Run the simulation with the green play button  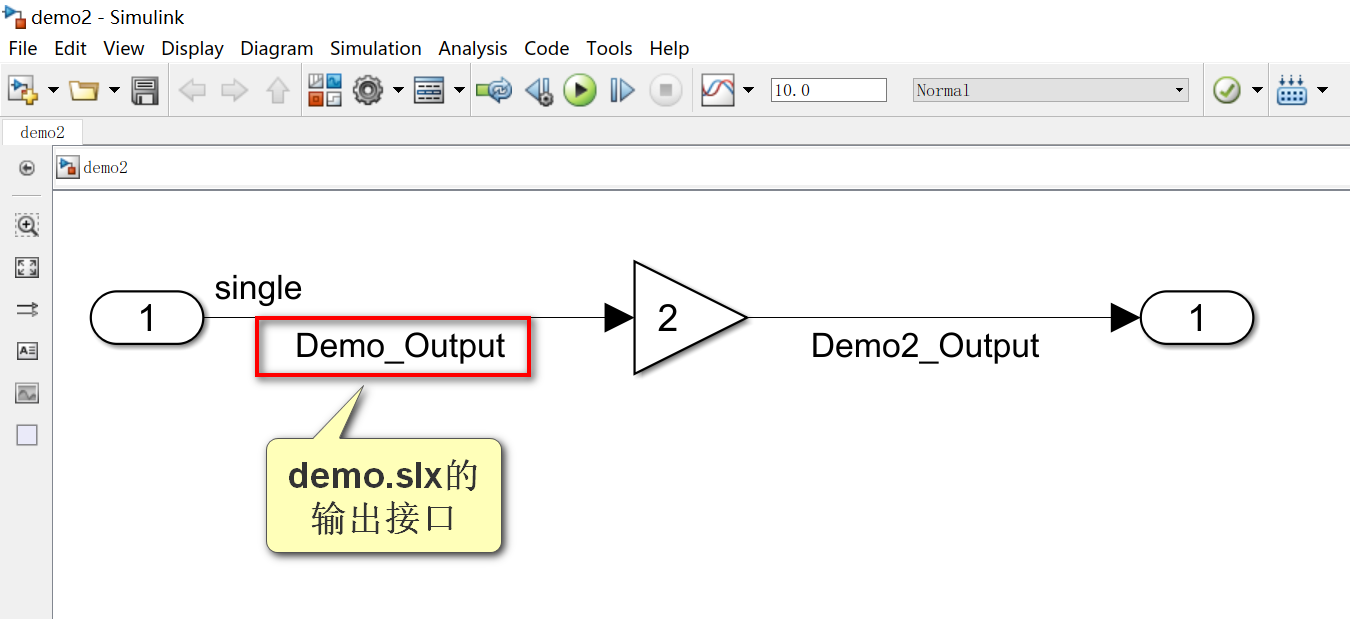580,90
